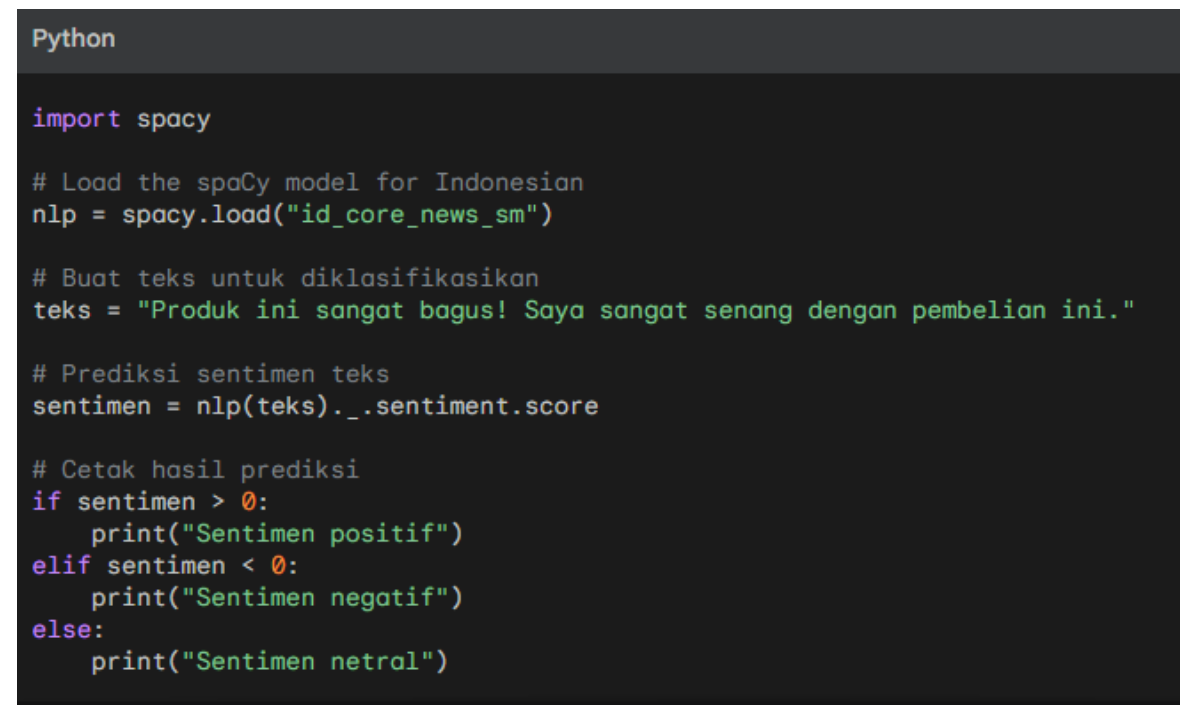Click comment 'Load the spaCy model for Indonesian'
The width and height of the screenshot is (1200, 716).
click(306, 185)
